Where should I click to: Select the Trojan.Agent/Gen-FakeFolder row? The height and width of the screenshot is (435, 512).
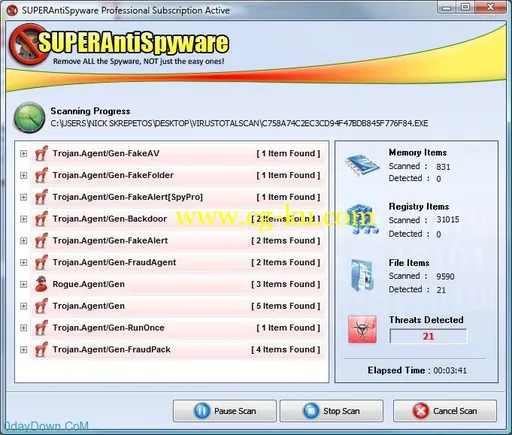[178, 175]
